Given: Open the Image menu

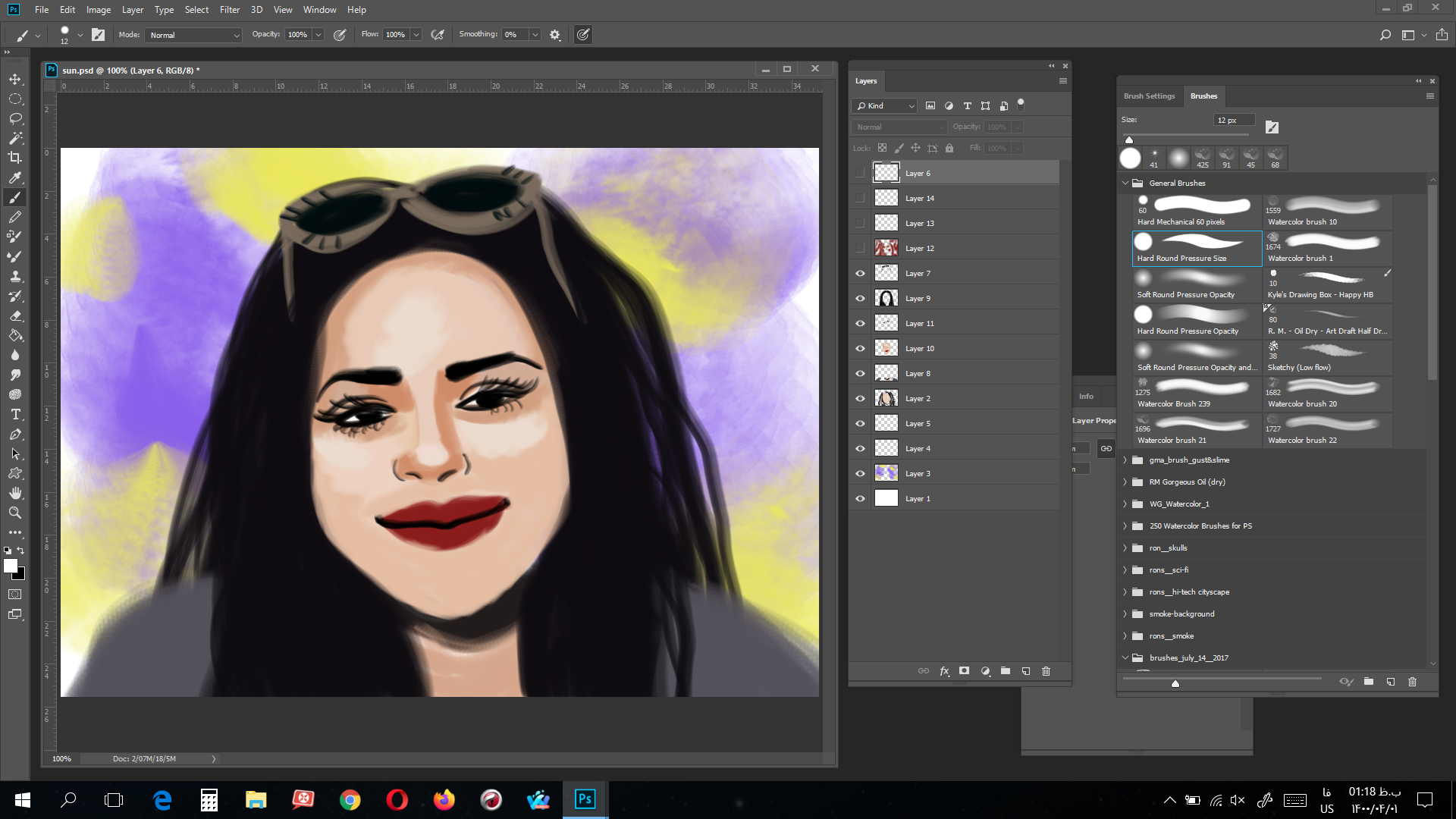Looking at the screenshot, I should 99,10.
